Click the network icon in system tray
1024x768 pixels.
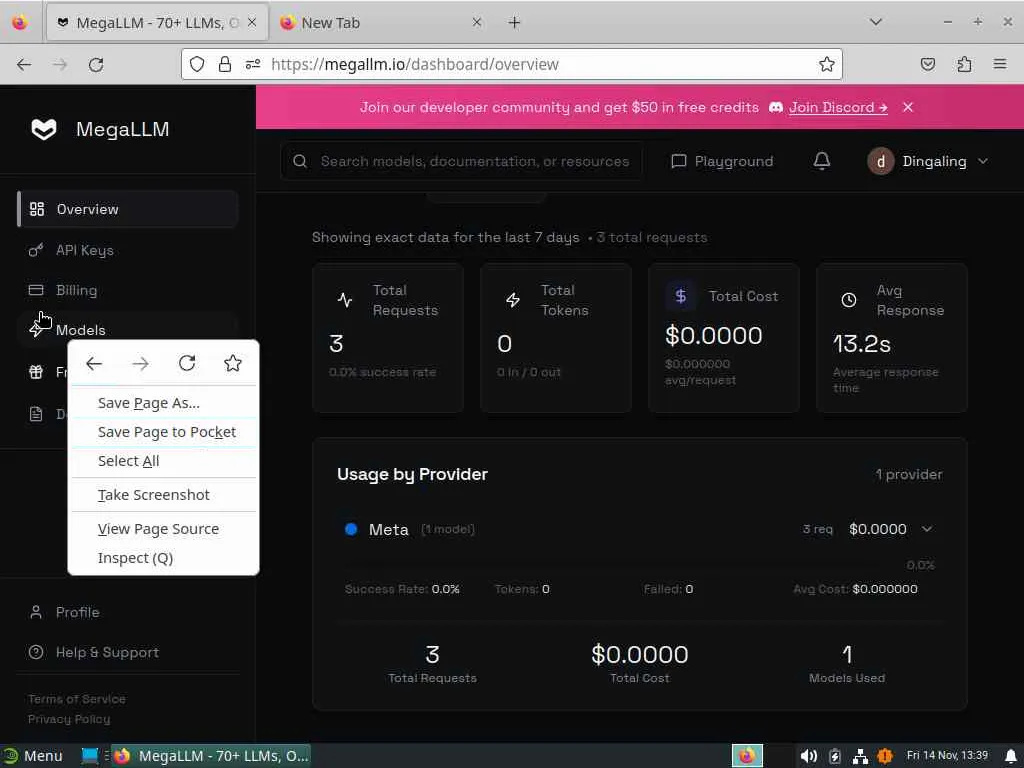point(860,756)
